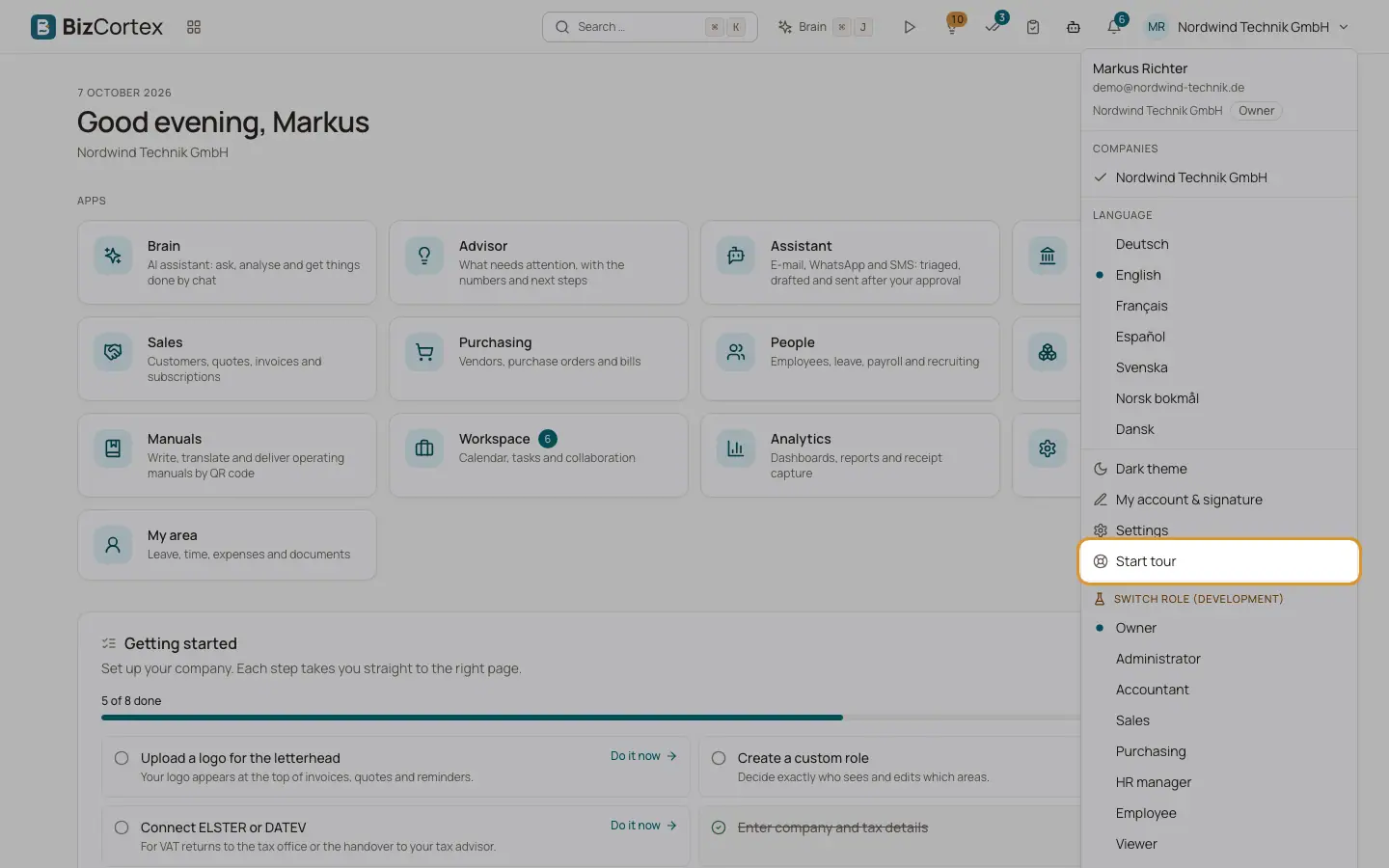1389x868 pixels.
Task: Click Do it now for Connect ELSTER or DATEV
Action: (x=643, y=826)
